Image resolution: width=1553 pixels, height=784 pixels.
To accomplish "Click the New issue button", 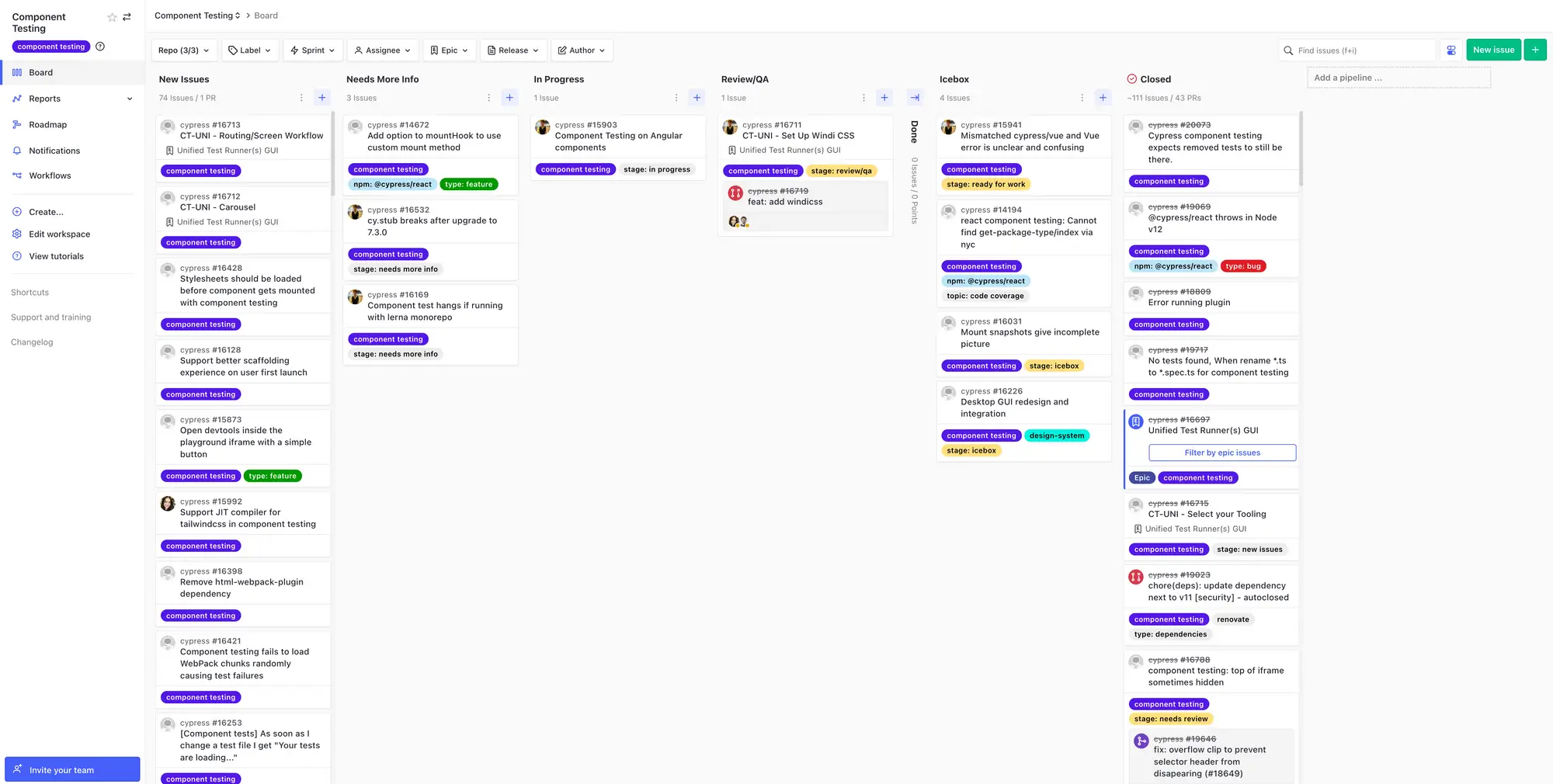I will click(1493, 50).
